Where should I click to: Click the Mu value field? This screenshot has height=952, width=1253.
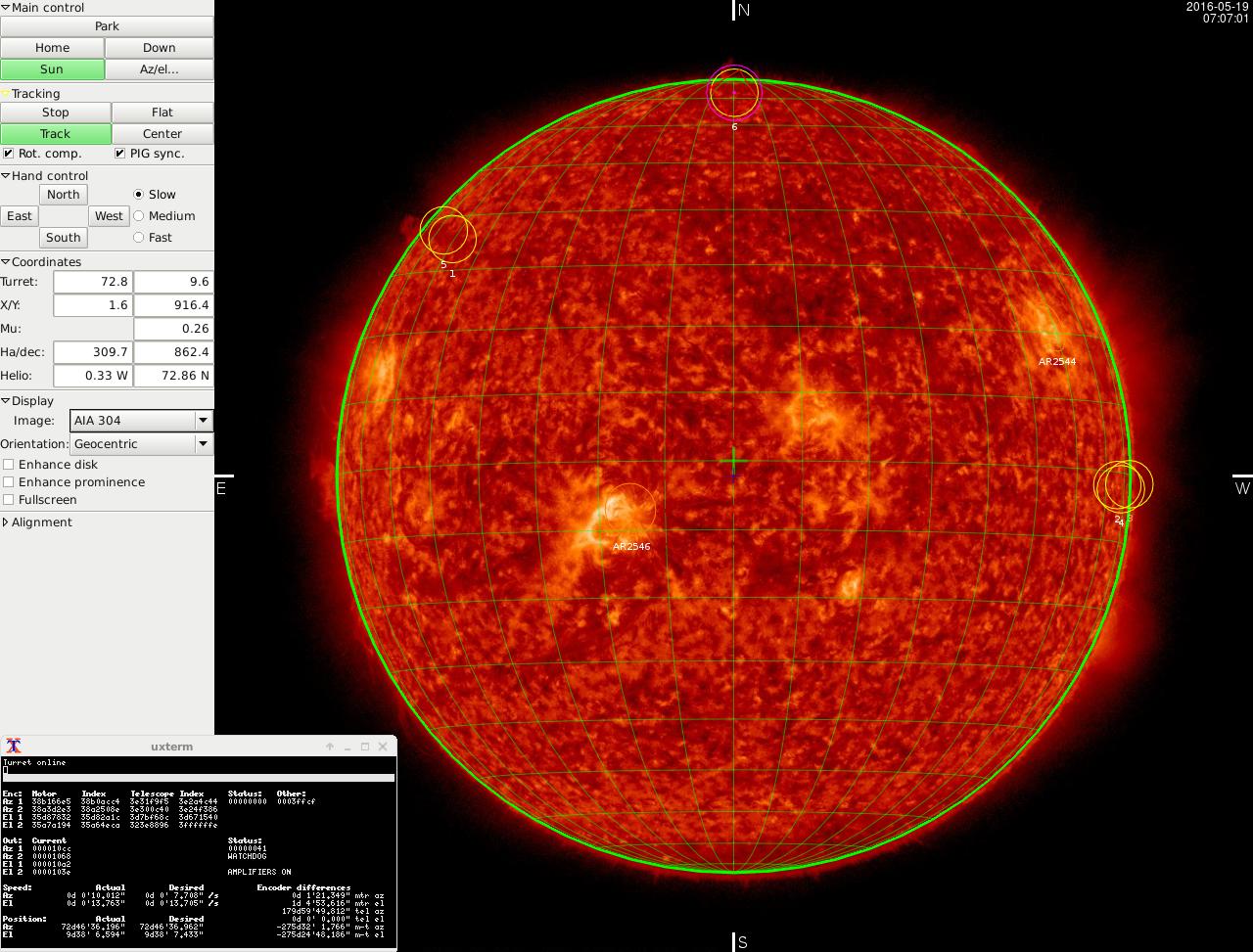click(172, 329)
